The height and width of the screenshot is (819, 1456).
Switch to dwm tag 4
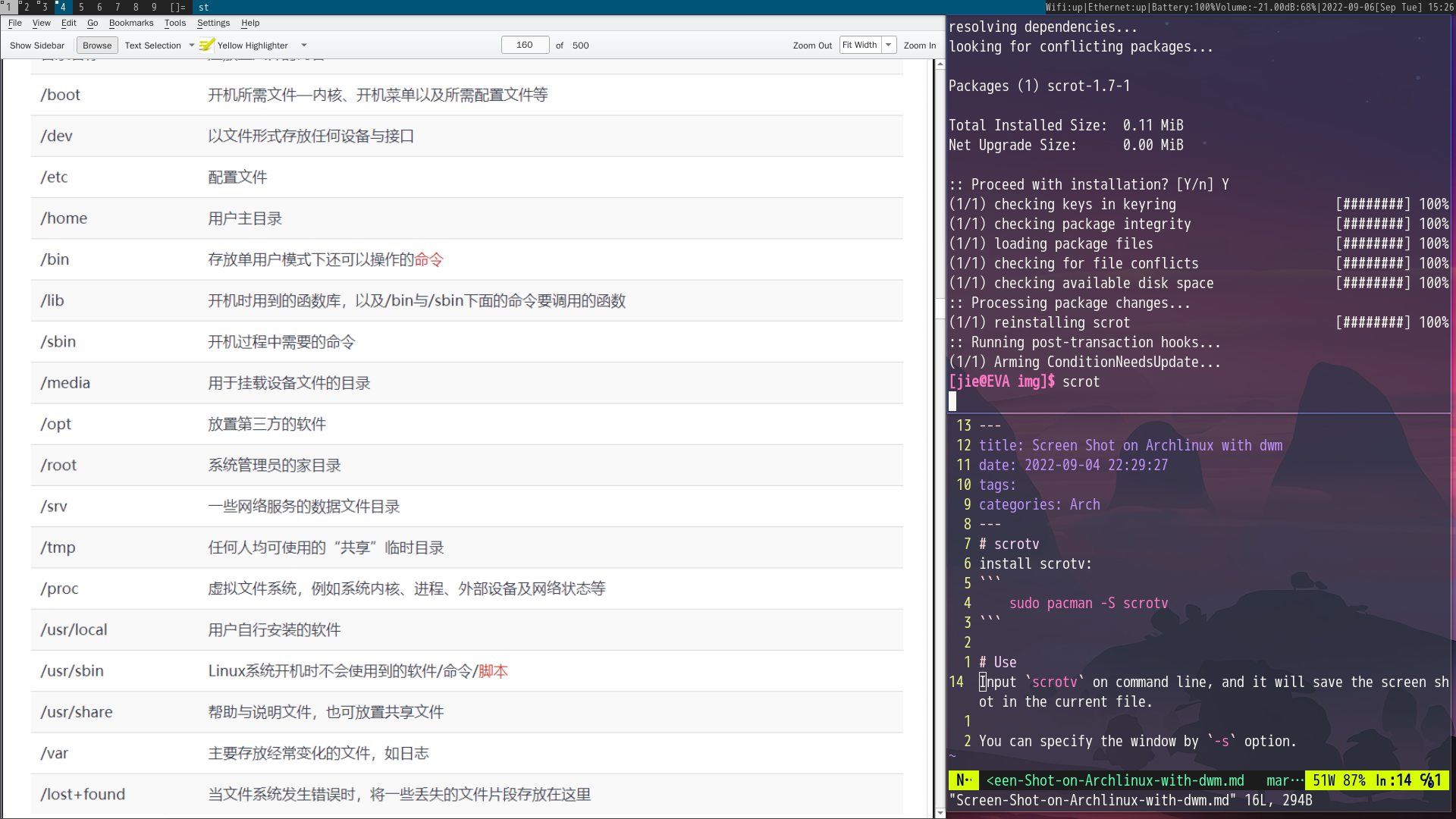[x=63, y=7]
